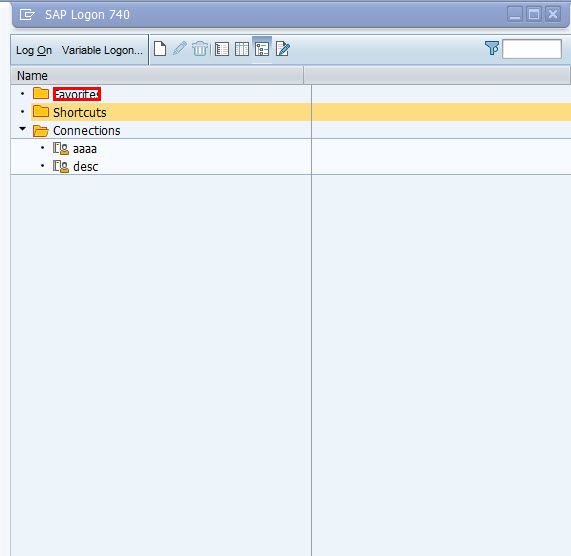Select the aaaa connection entry
This screenshot has height=556, width=571.
pyautogui.click(x=85, y=149)
